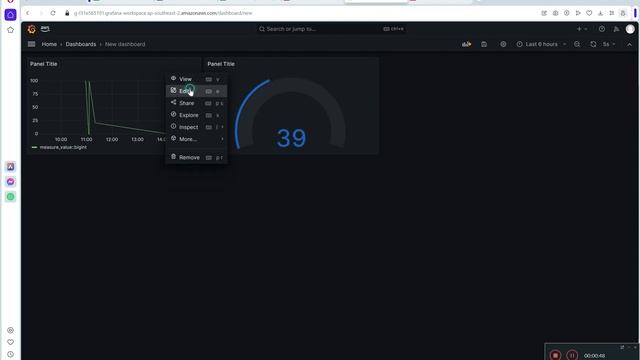Click the heart icon at the sidebar bottom

(11, 342)
